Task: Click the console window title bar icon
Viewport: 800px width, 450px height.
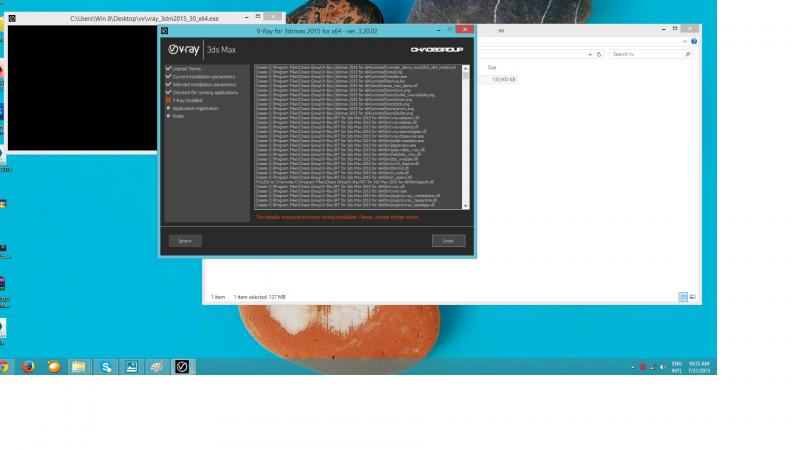Action: (x=12, y=18)
